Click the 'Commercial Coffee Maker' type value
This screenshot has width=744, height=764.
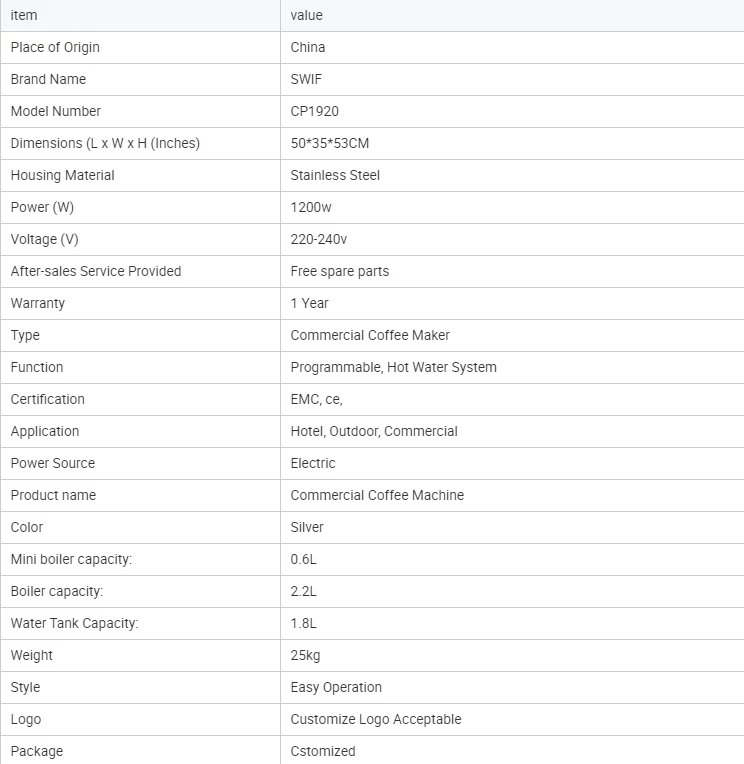point(370,335)
